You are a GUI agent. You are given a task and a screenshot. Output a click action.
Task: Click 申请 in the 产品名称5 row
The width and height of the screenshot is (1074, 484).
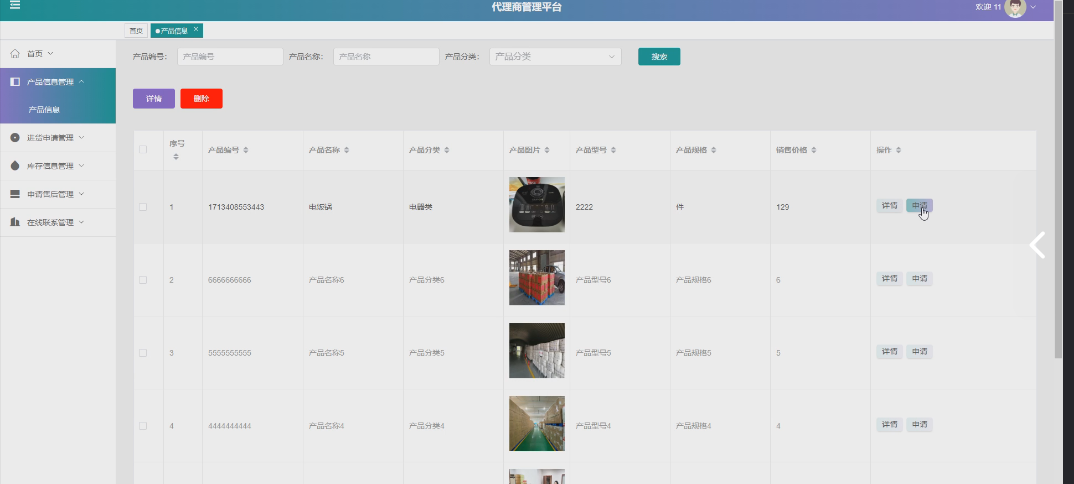919,351
